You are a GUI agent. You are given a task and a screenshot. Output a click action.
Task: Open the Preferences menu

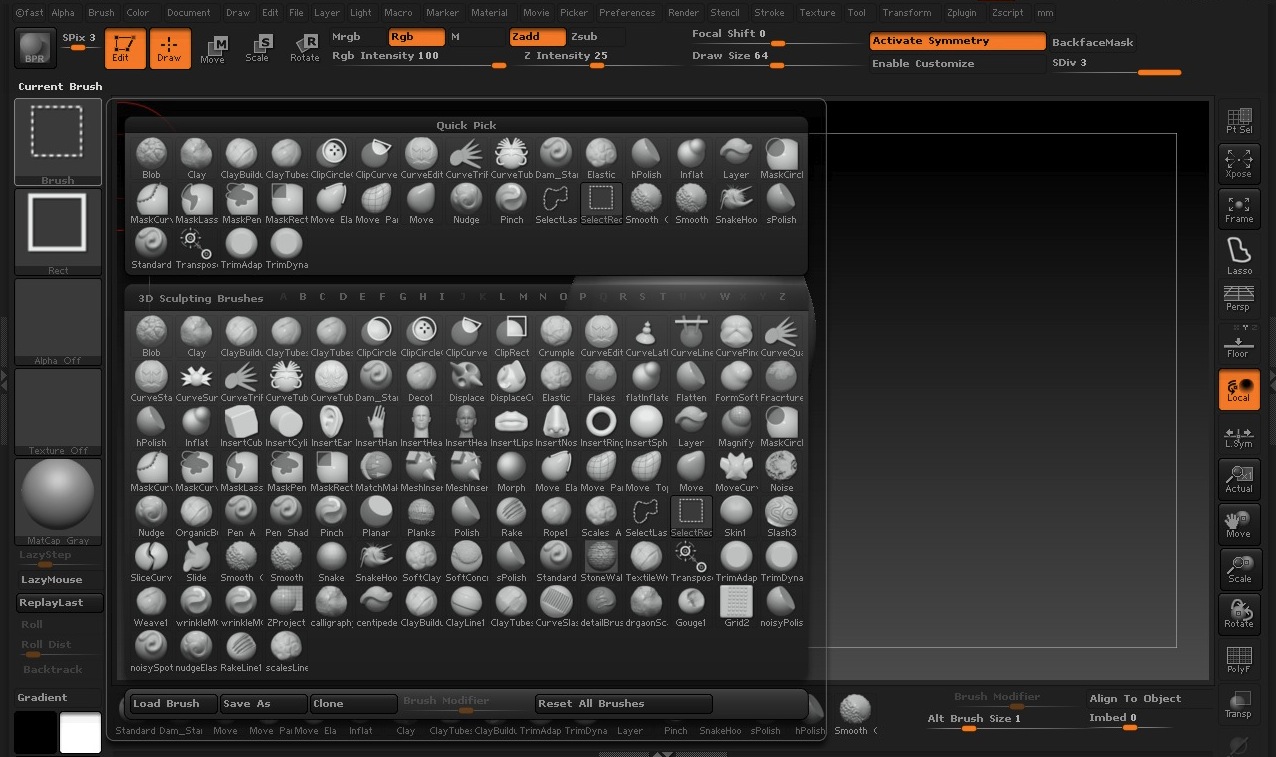pyautogui.click(x=627, y=13)
